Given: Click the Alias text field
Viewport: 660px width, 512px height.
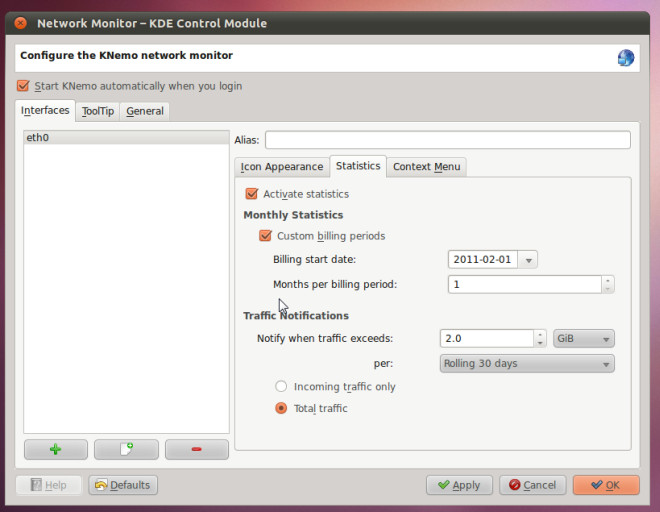Looking at the screenshot, I should (x=448, y=140).
